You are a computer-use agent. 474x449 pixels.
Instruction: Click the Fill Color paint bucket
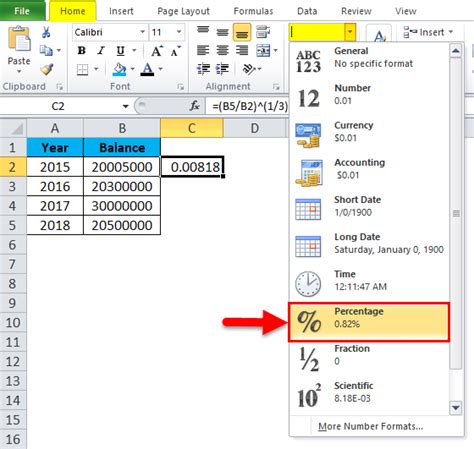pos(119,69)
